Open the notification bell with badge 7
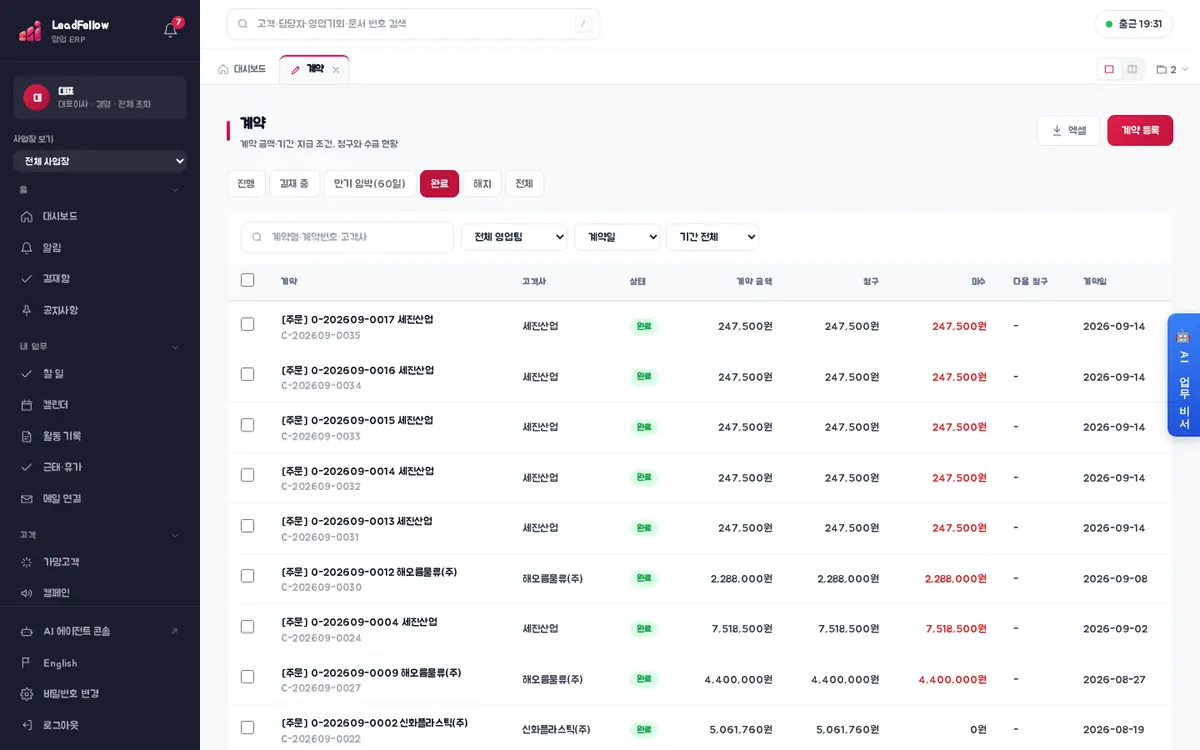 (171, 29)
